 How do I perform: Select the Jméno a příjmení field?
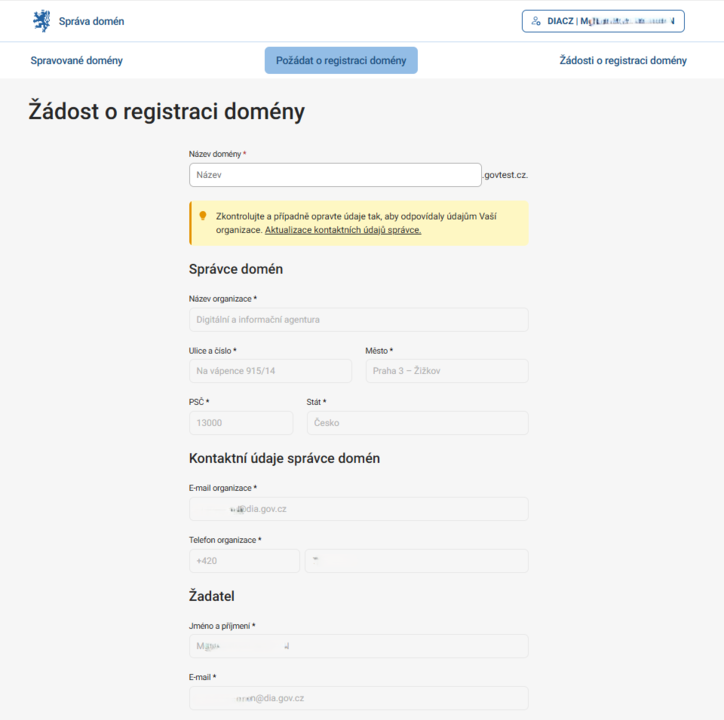pyautogui.click(x=358, y=646)
